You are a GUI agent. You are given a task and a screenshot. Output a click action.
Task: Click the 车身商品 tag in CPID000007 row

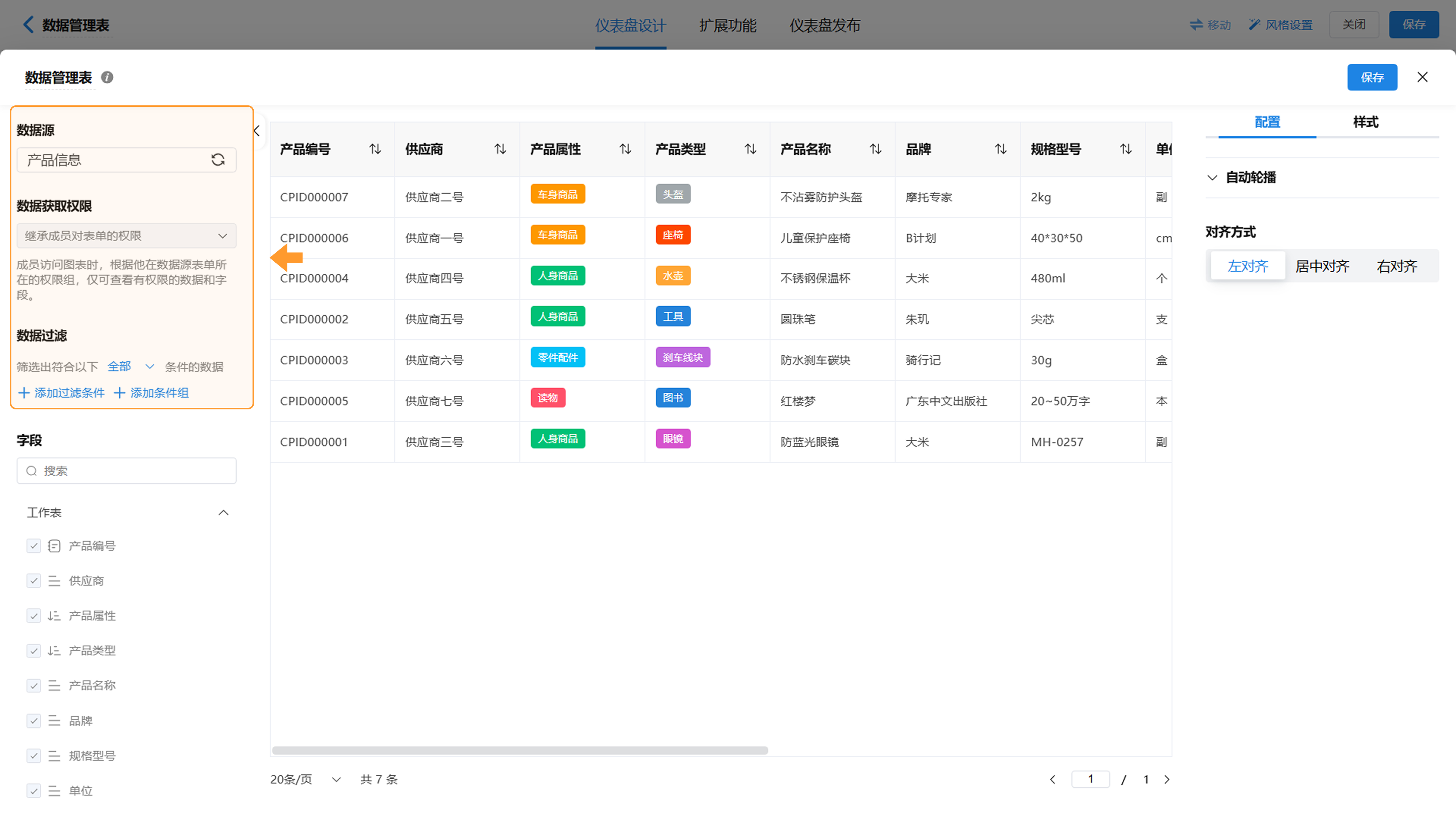pyautogui.click(x=558, y=194)
